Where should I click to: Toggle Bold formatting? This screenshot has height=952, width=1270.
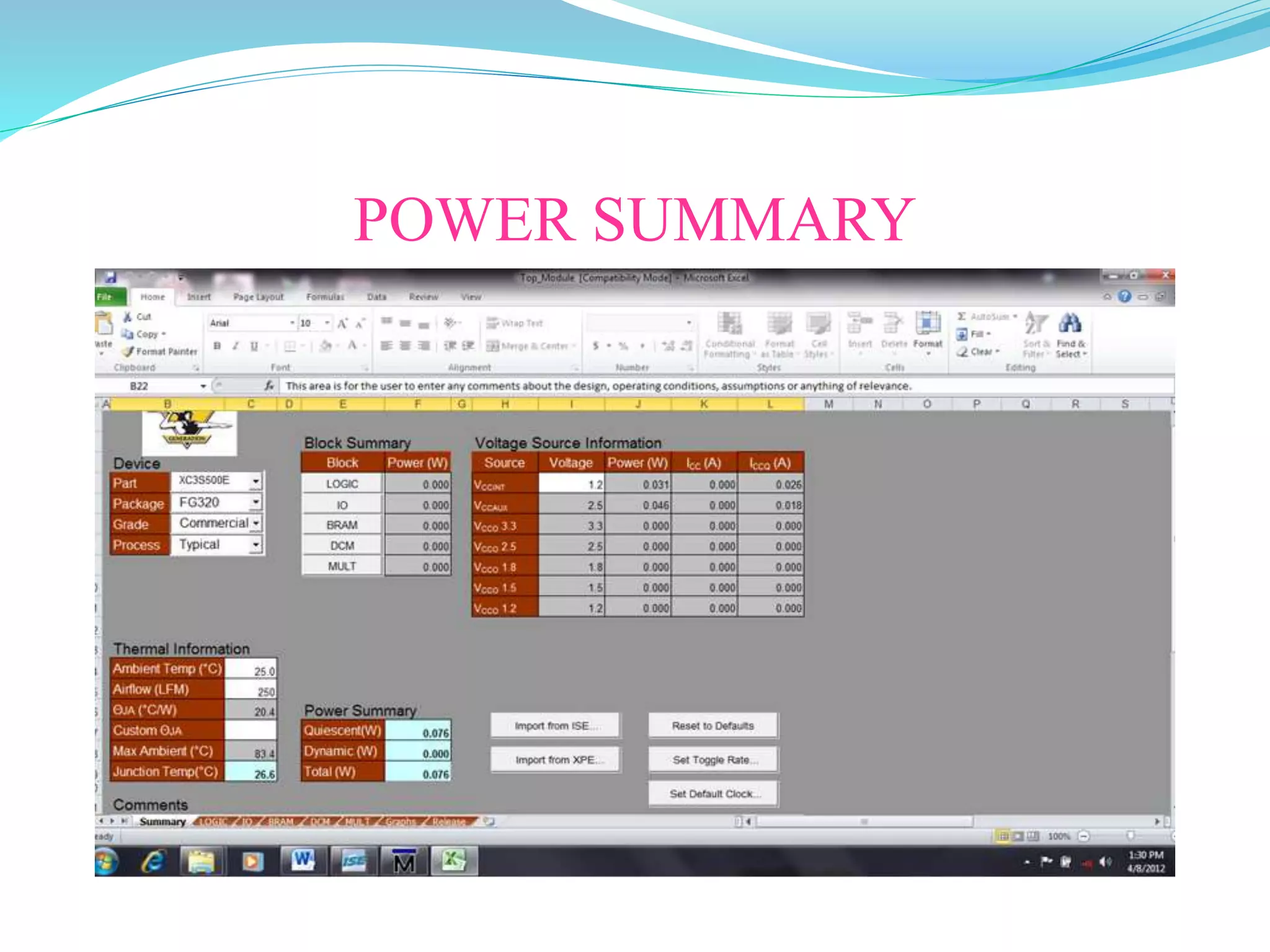(x=217, y=346)
